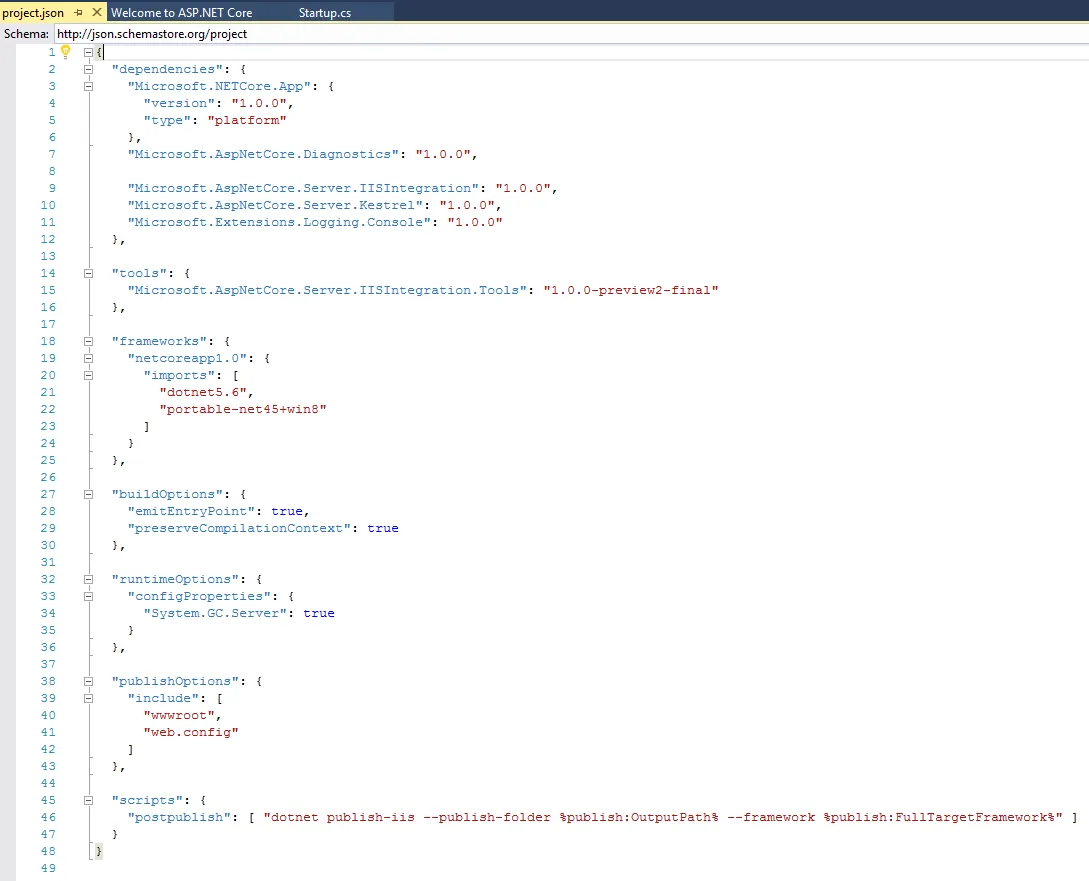Click the "dotnet5.6" import entry

[203, 392]
